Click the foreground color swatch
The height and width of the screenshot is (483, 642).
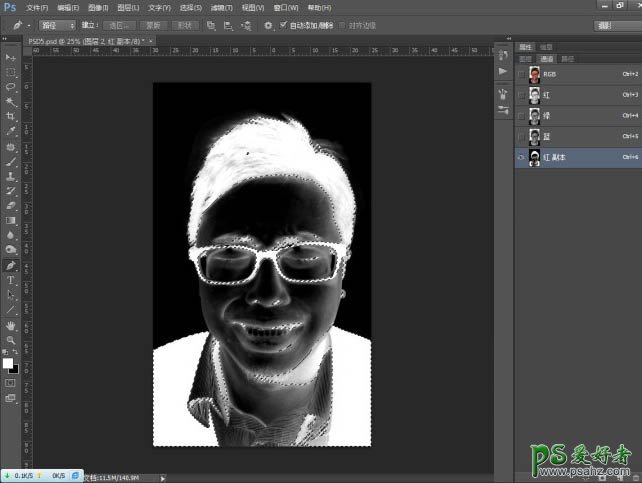click(x=8, y=363)
